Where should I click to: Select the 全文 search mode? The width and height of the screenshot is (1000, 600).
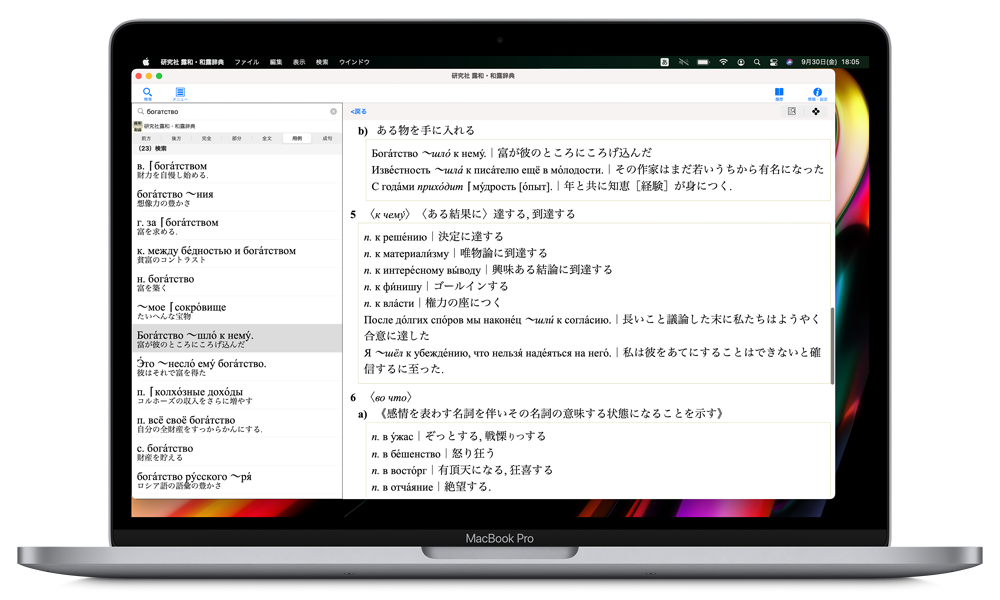266,138
